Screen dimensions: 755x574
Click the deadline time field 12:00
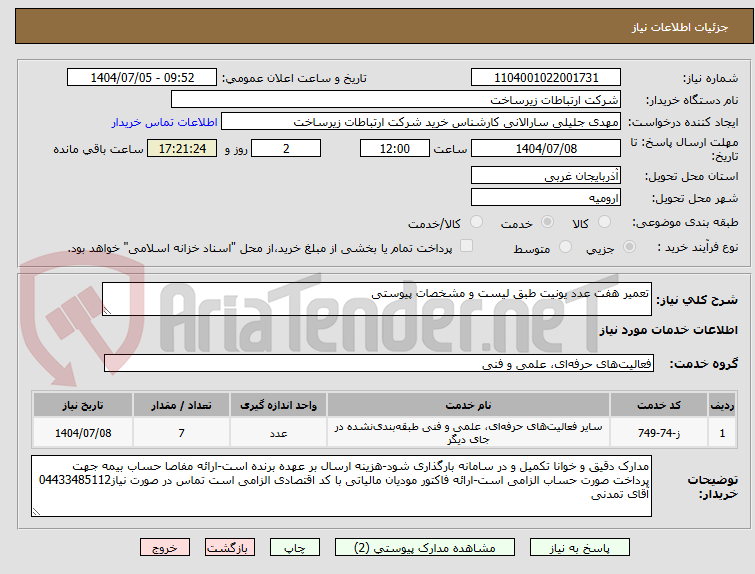point(395,148)
